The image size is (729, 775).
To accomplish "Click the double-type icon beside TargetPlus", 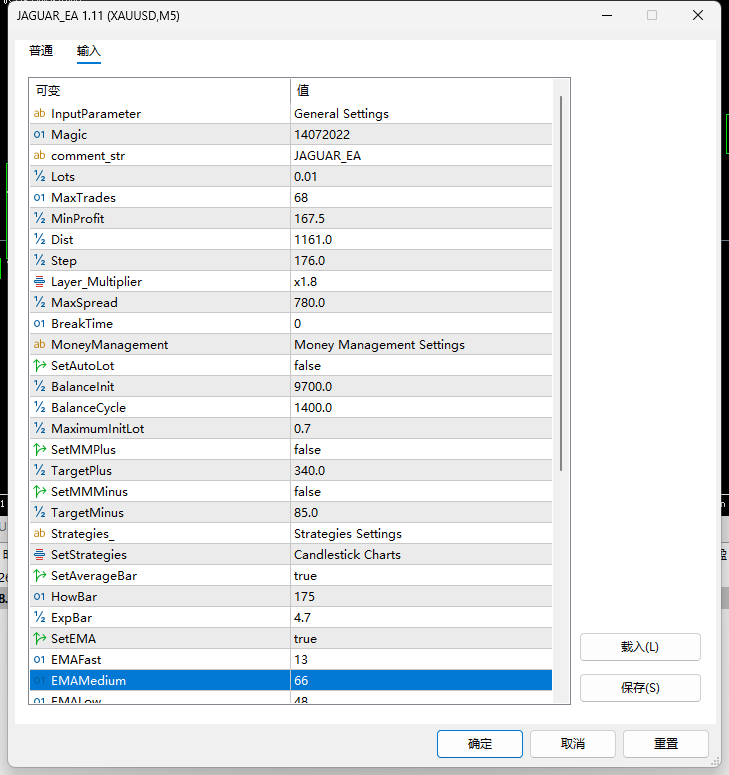I will tap(40, 471).
